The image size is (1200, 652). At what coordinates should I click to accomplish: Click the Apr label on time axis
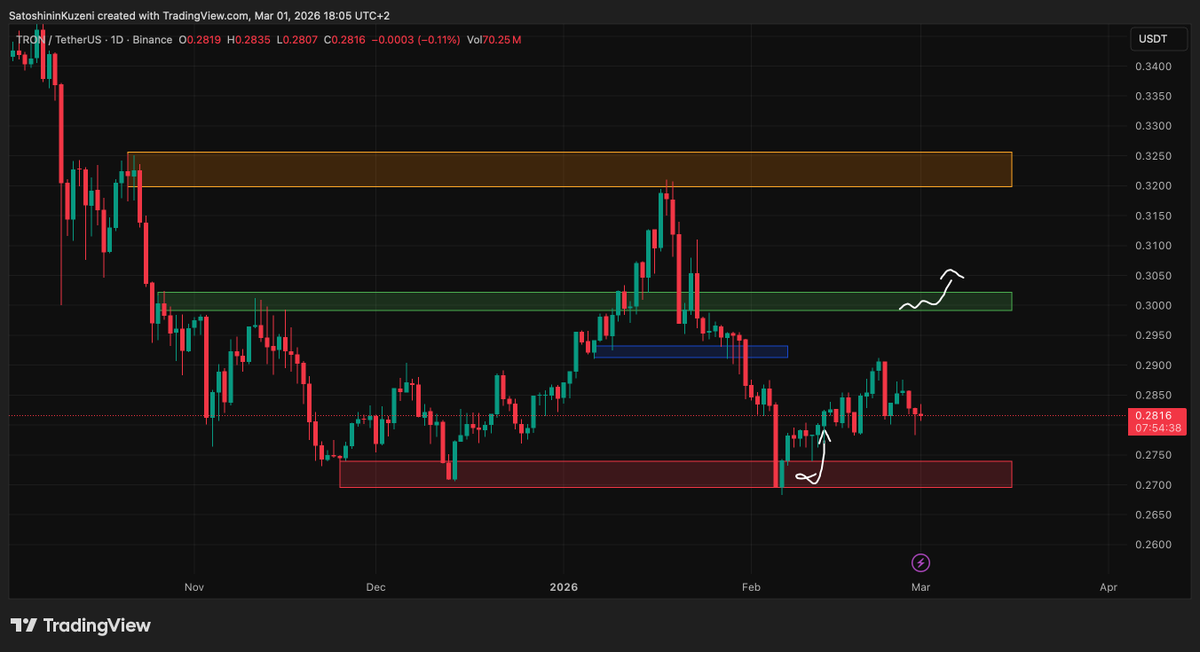coord(1108,588)
